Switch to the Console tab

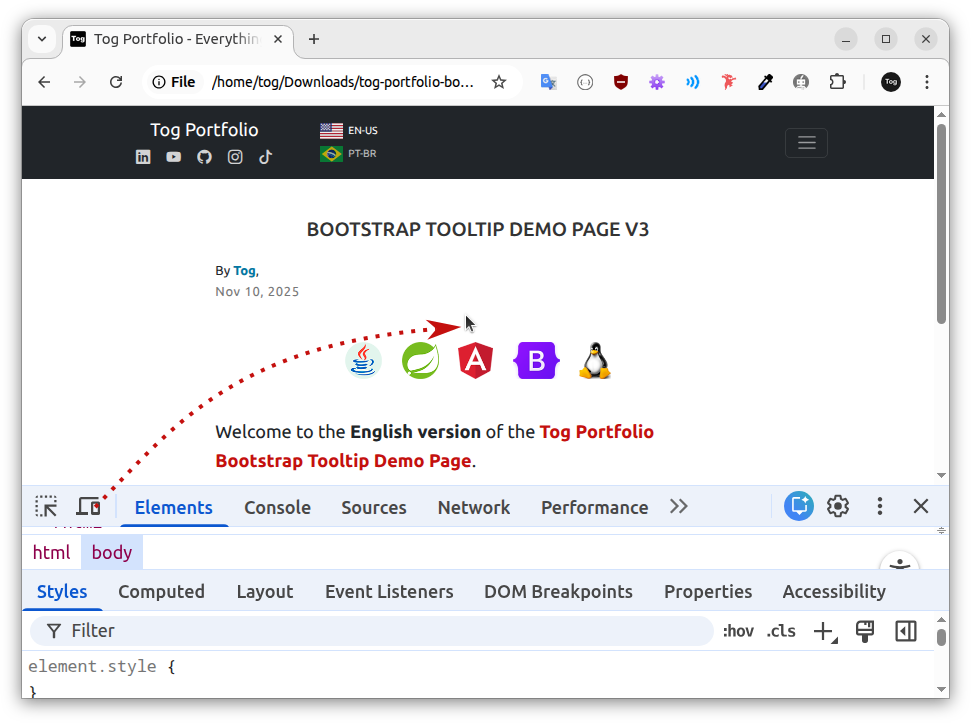click(x=277, y=508)
